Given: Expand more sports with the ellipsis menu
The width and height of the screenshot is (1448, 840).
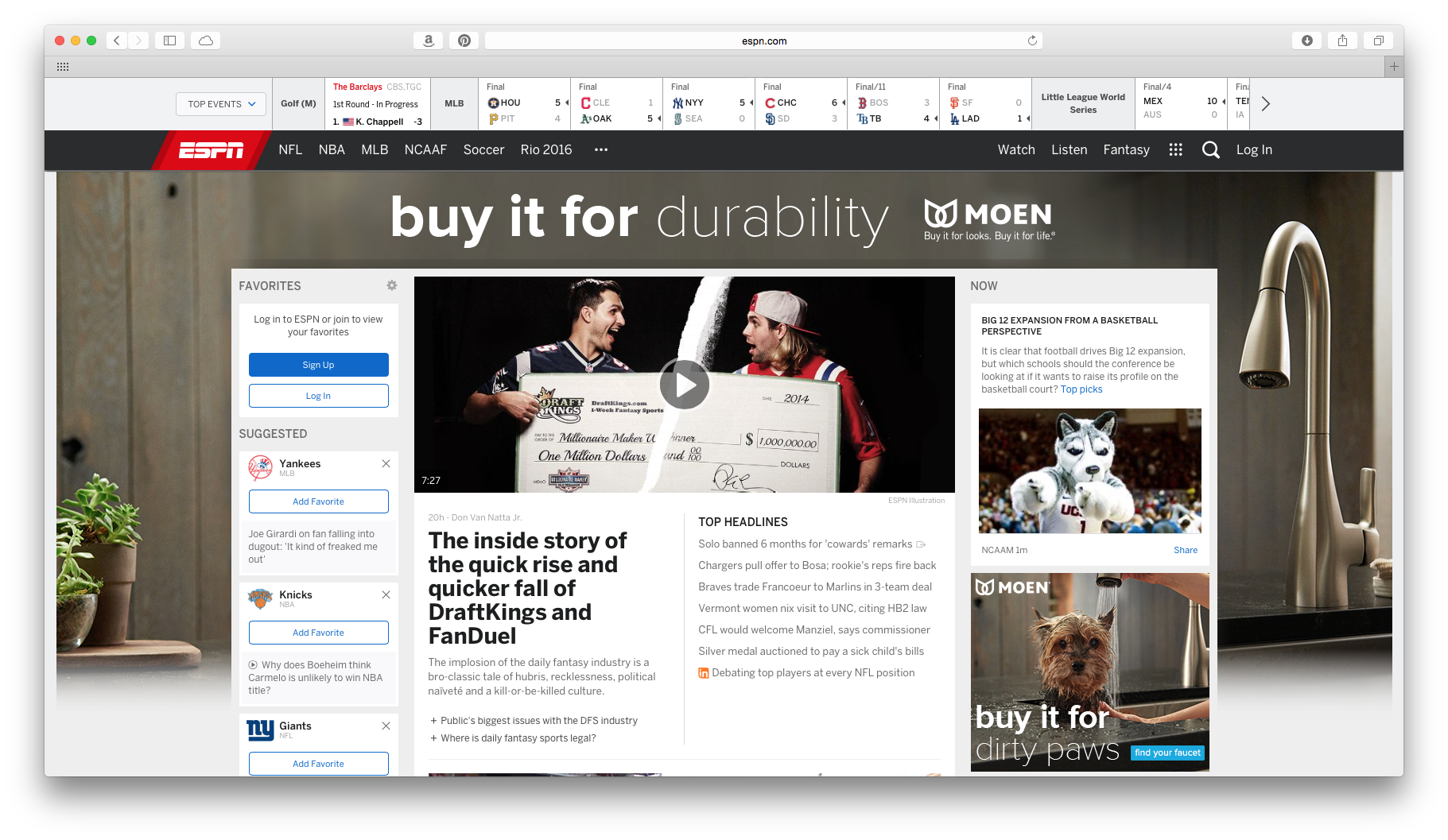Looking at the screenshot, I should click(x=600, y=149).
